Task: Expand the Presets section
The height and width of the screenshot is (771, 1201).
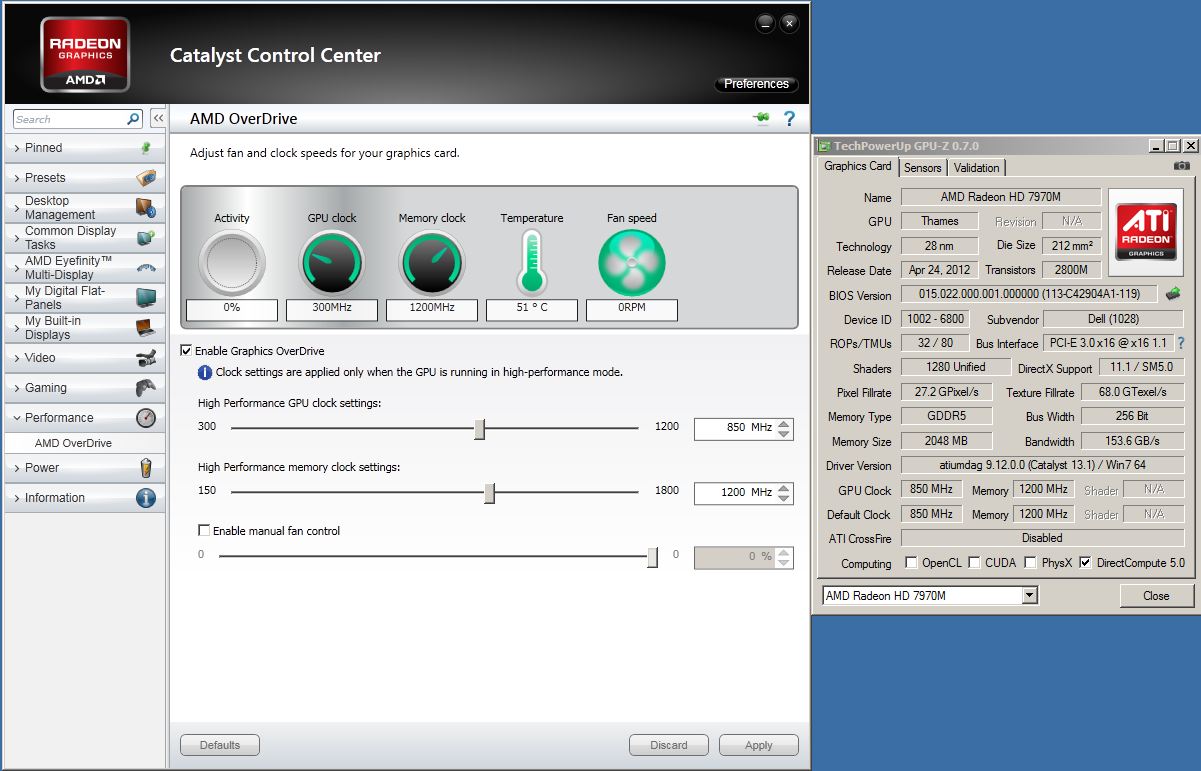Action: pyautogui.click(x=85, y=178)
